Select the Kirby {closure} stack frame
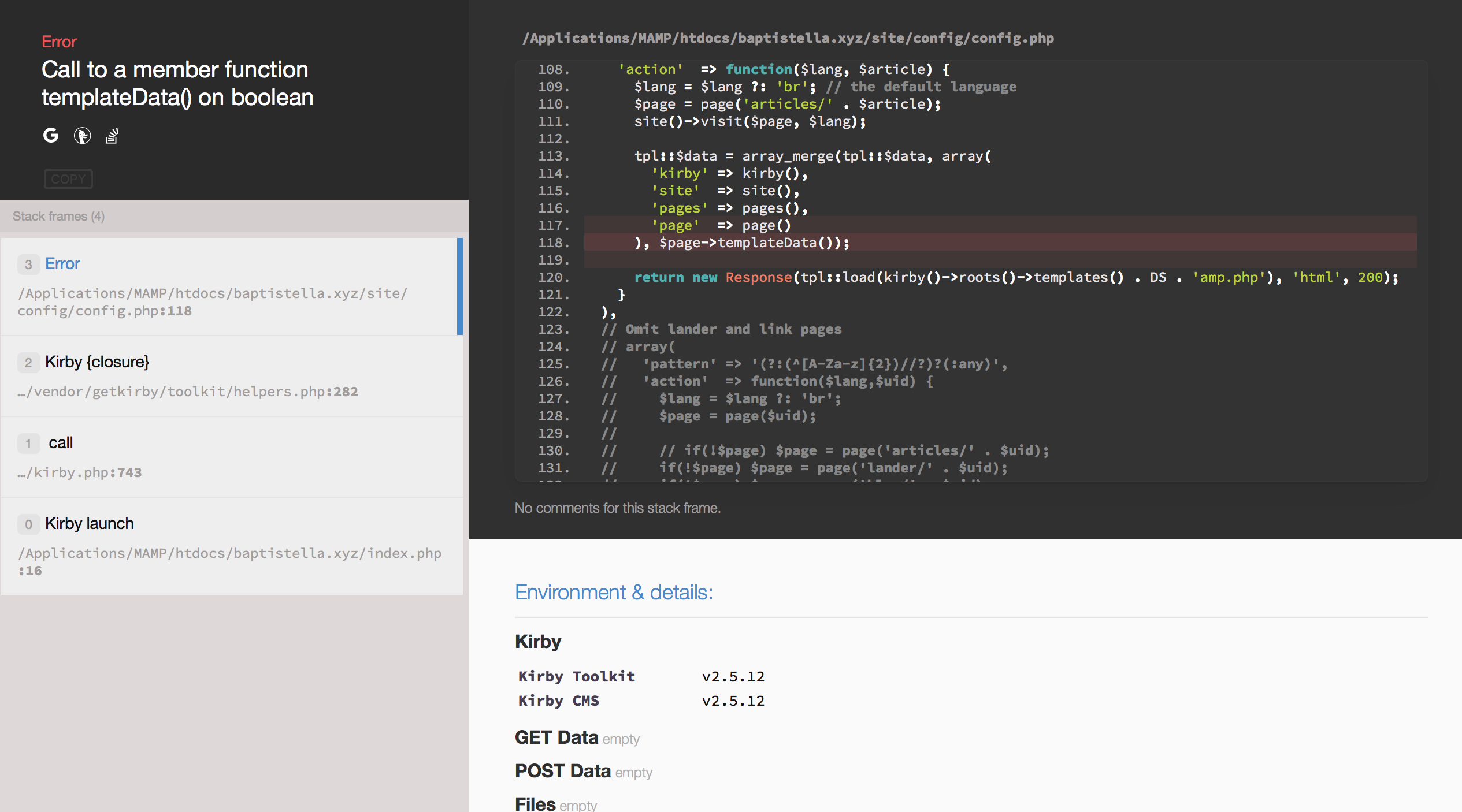This screenshot has height=812, width=1462. (x=231, y=376)
